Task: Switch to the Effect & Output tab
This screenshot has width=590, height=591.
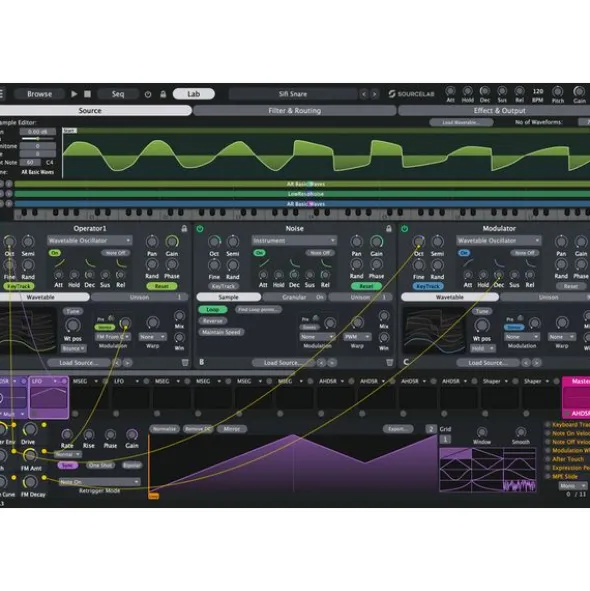Action: point(499,110)
